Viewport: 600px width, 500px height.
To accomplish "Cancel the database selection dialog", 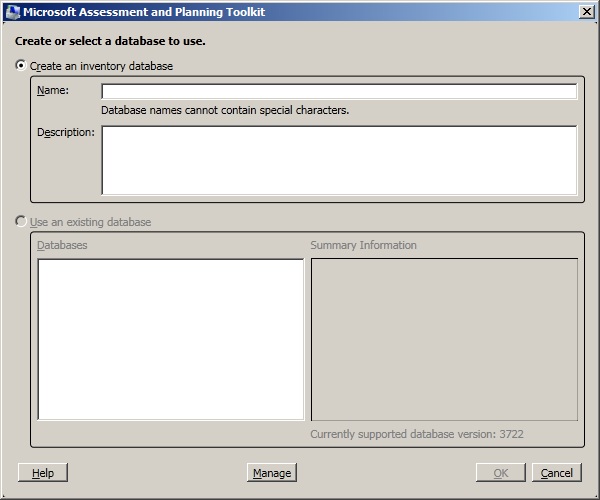I will point(556,473).
